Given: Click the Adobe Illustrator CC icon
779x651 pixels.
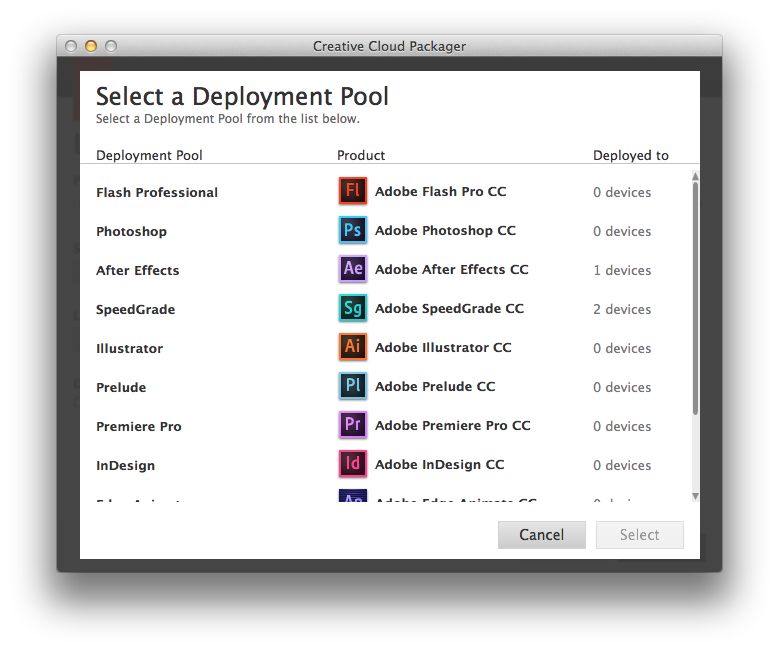Looking at the screenshot, I should pos(353,347).
